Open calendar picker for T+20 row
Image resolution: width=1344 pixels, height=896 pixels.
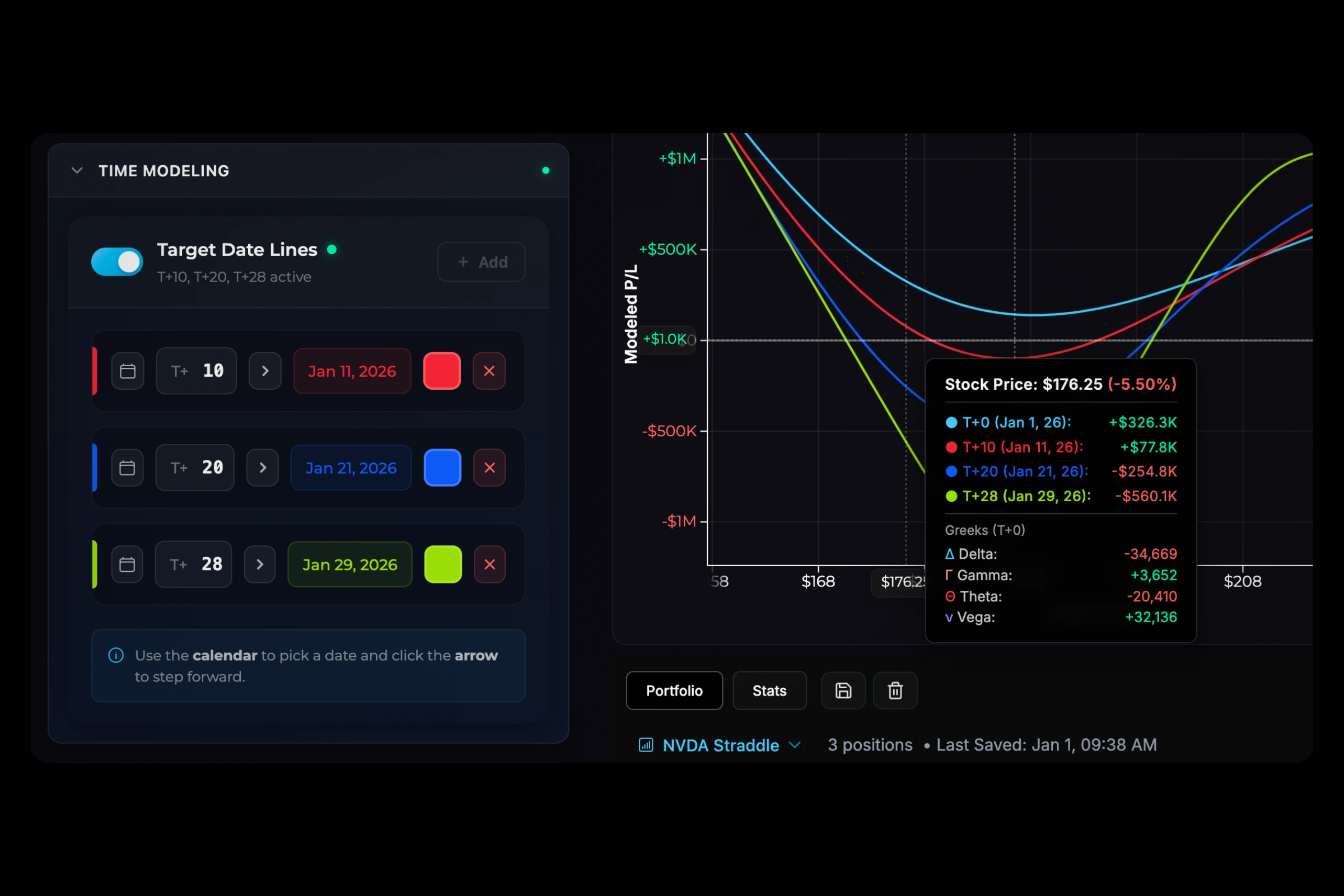point(127,468)
